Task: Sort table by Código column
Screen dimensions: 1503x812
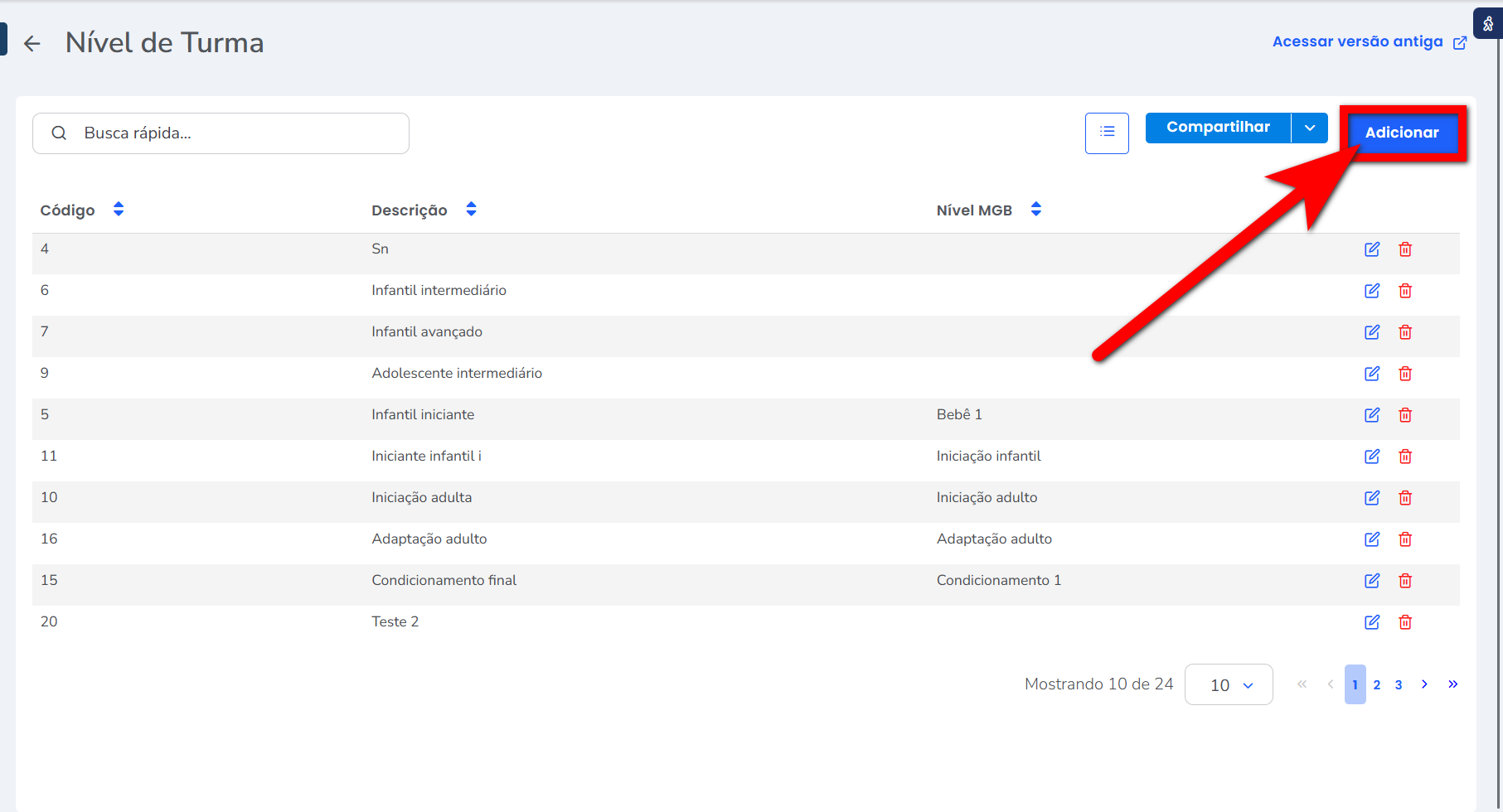Action: [119, 210]
